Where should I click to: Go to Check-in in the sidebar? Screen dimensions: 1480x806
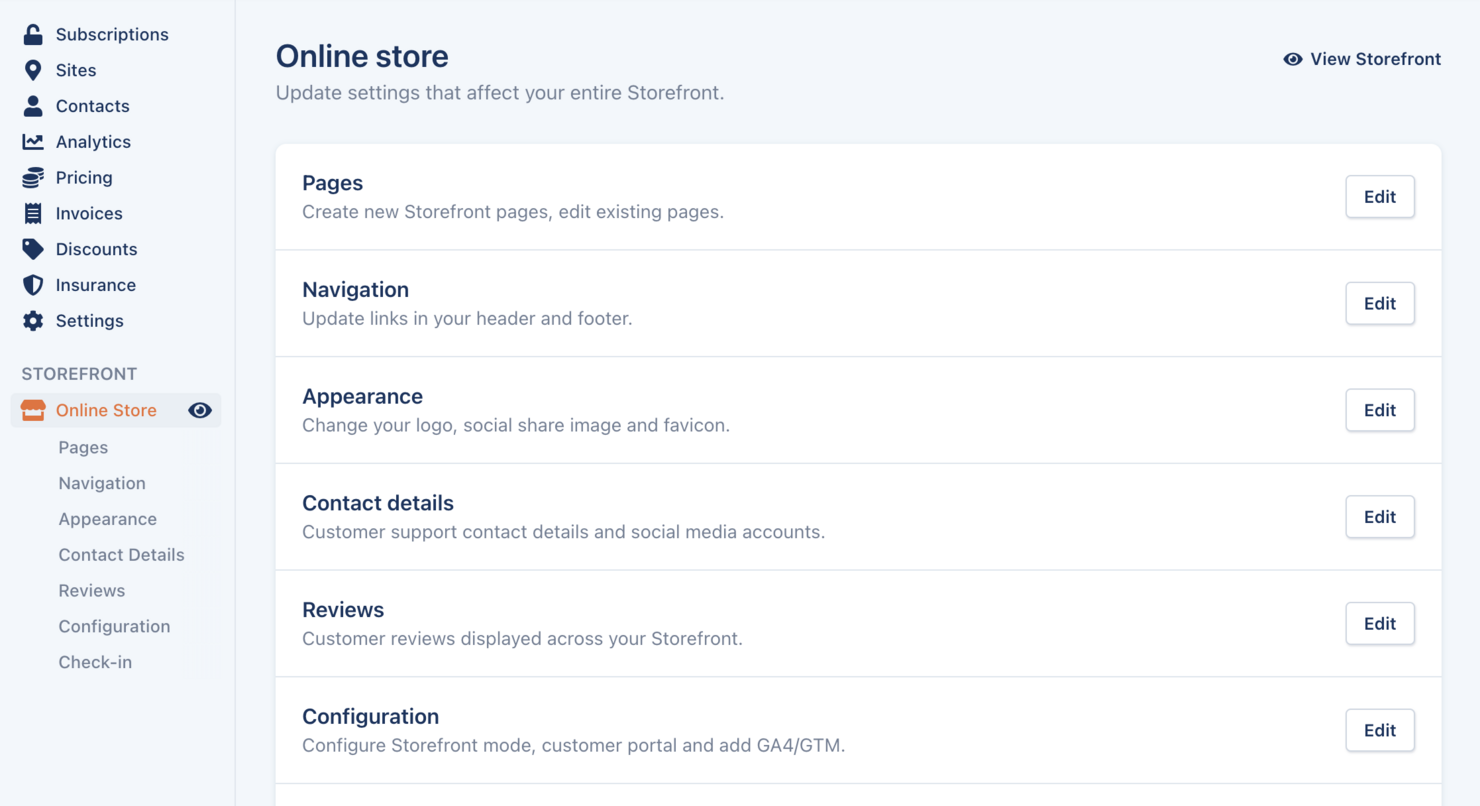point(95,662)
